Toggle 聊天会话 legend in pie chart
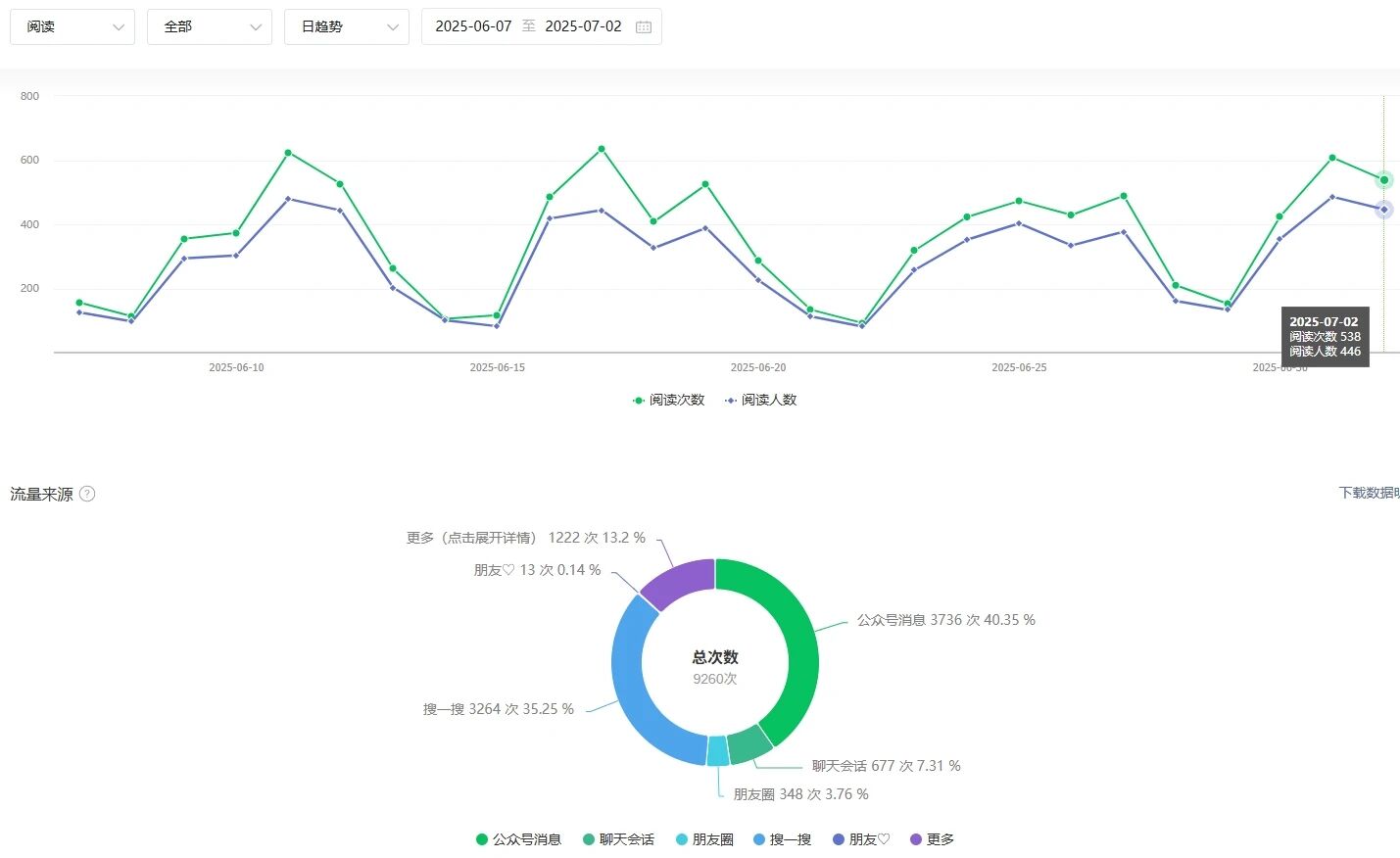 [x=618, y=839]
